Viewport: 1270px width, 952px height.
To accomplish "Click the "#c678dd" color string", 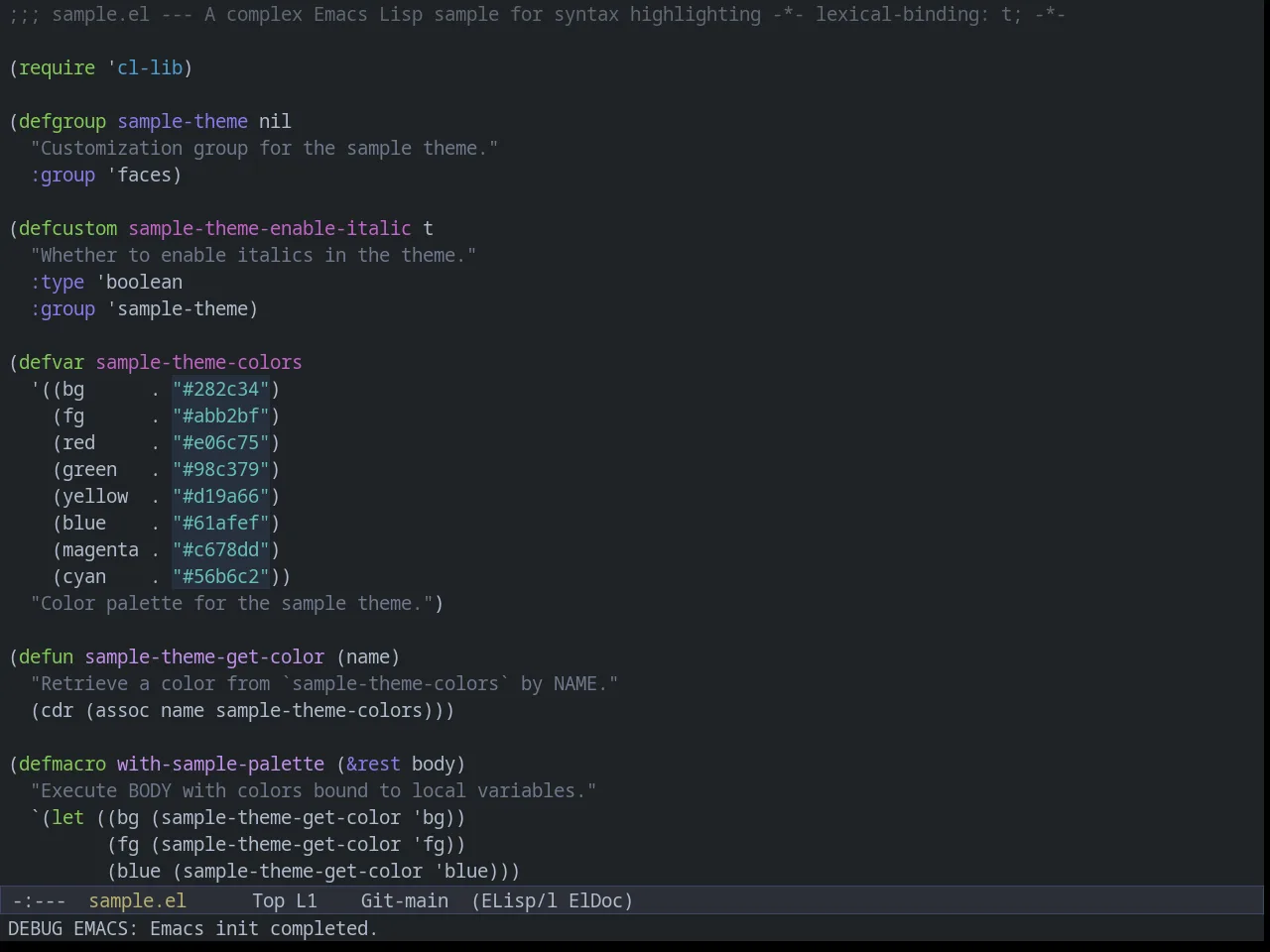I will [221, 549].
